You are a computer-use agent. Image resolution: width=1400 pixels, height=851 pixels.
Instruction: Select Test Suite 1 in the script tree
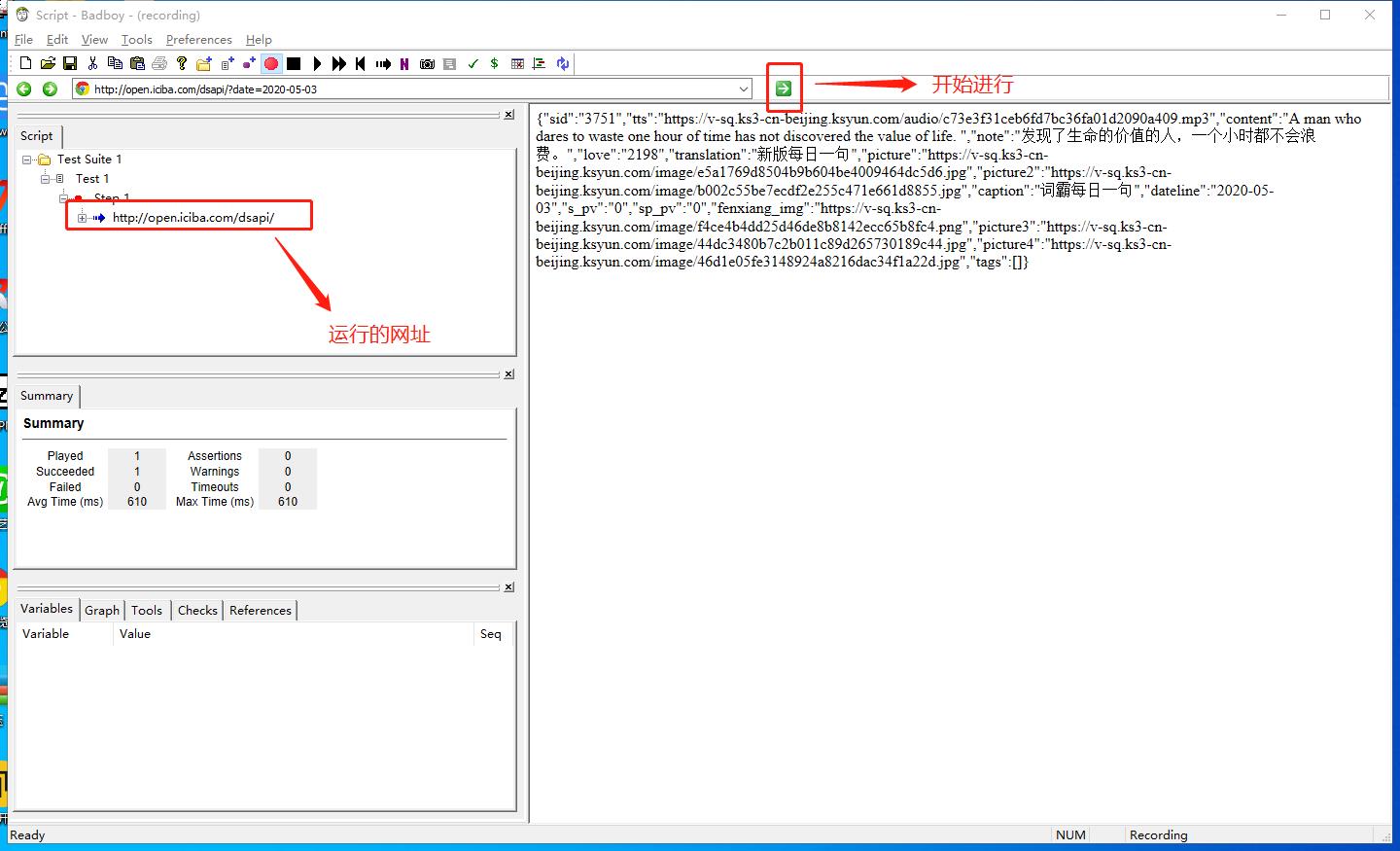coord(89,160)
